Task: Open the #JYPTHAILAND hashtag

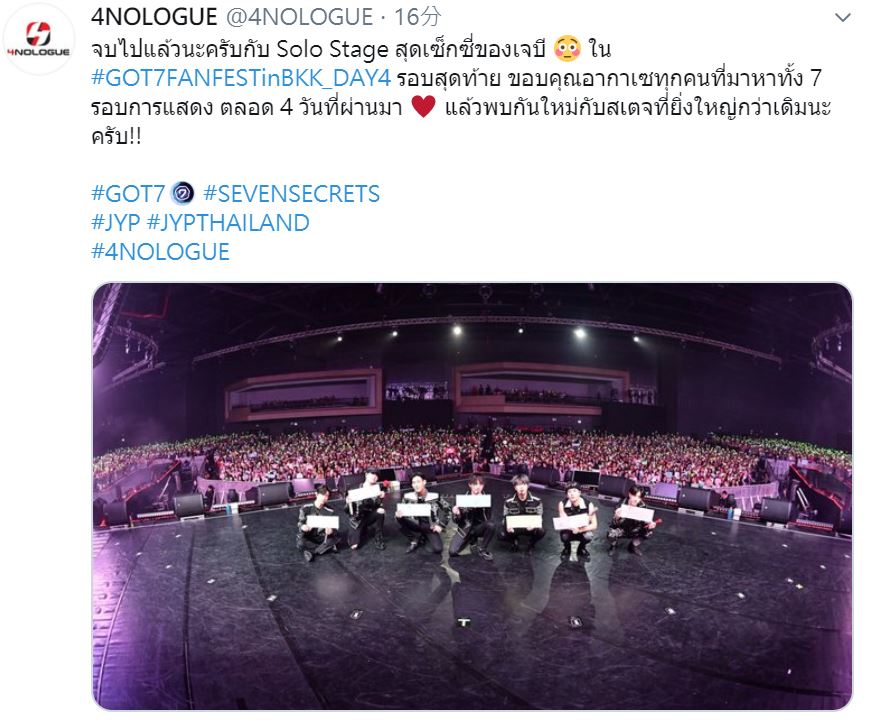Action: (228, 223)
